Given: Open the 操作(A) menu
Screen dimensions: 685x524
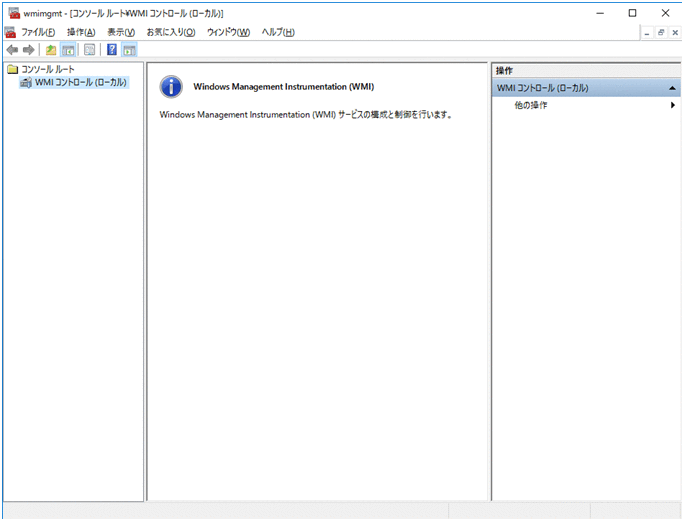Looking at the screenshot, I should pos(81,32).
